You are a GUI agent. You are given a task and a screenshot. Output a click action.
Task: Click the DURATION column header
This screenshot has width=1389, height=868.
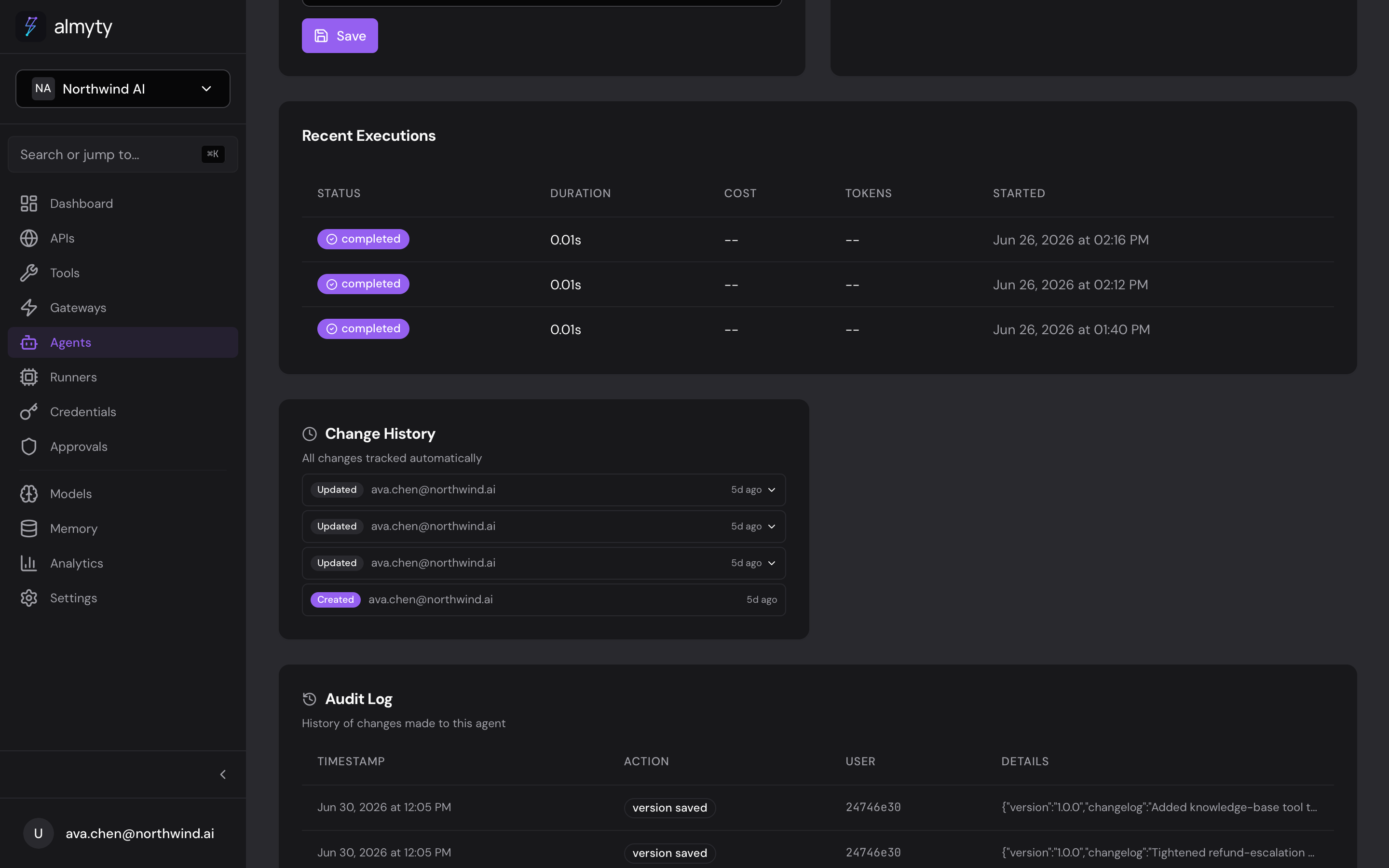pyautogui.click(x=580, y=193)
